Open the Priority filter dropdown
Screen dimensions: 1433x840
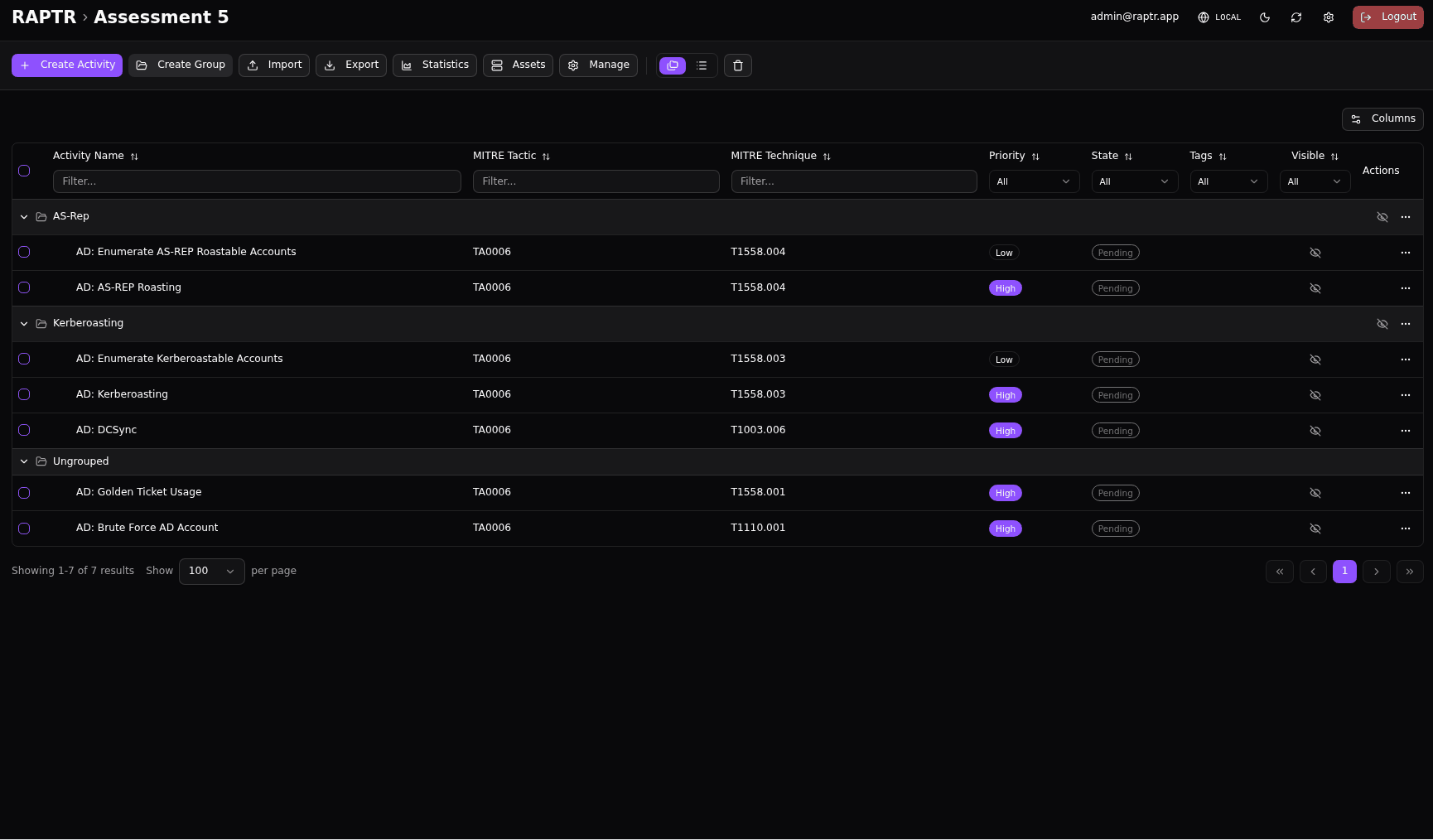[x=1033, y=181]
